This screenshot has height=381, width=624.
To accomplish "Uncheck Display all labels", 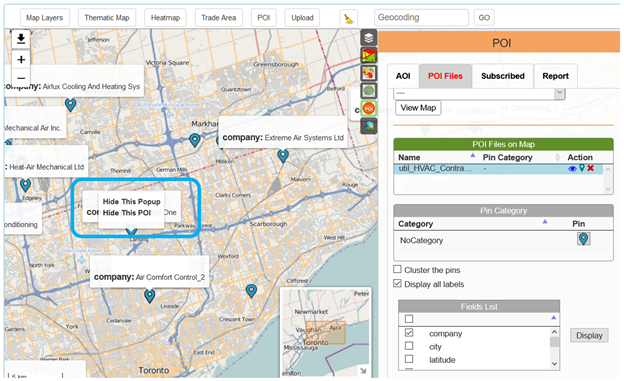I will [397, 283].
